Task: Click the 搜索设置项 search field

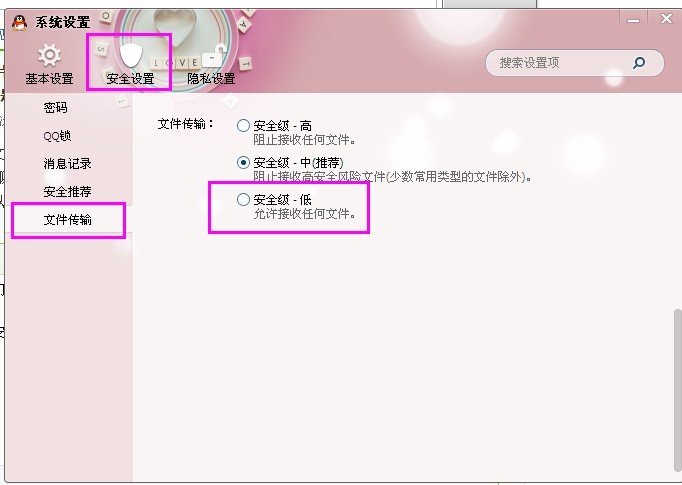Action: 575,63
